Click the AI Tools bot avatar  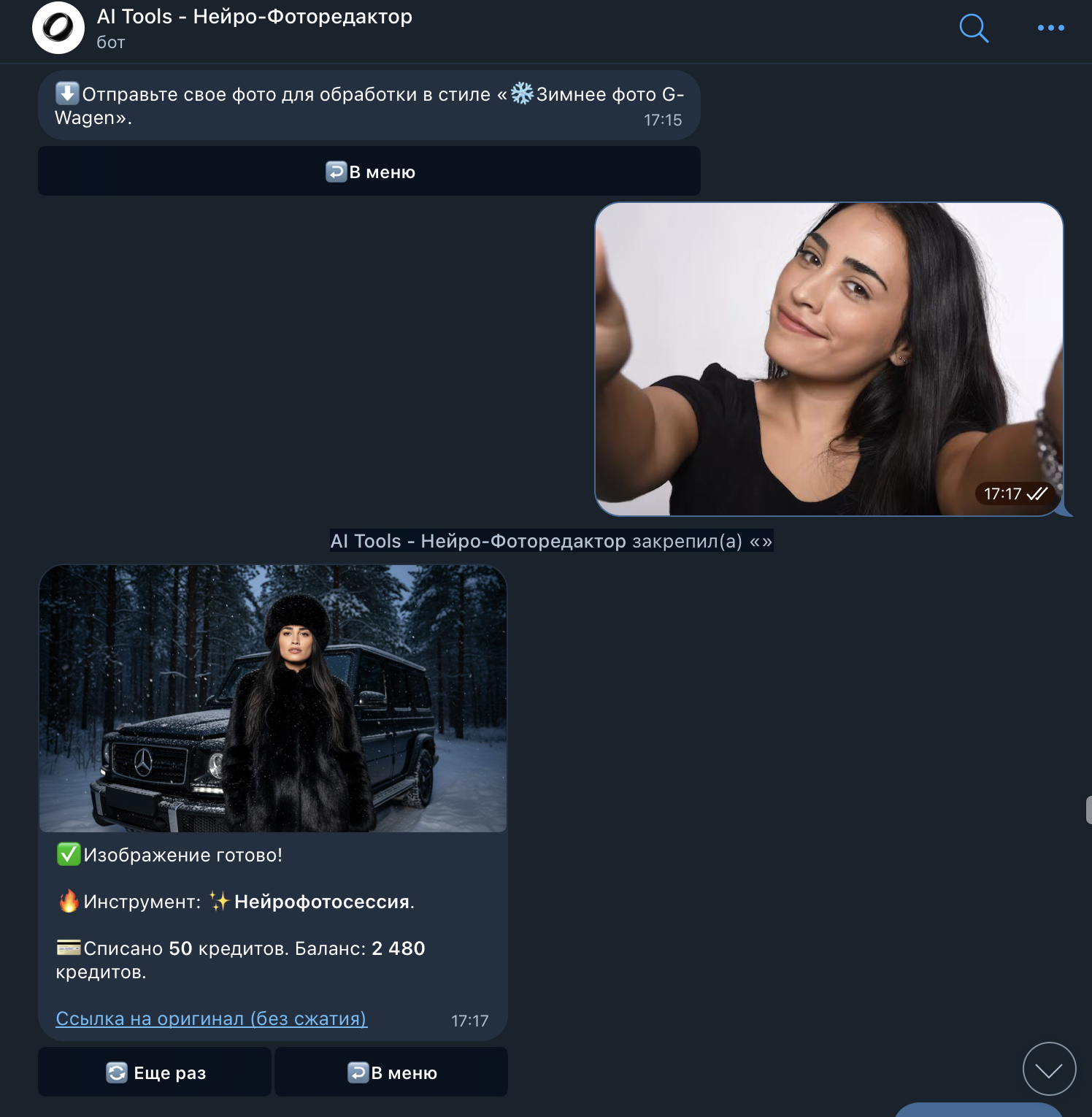coord(58,28)
